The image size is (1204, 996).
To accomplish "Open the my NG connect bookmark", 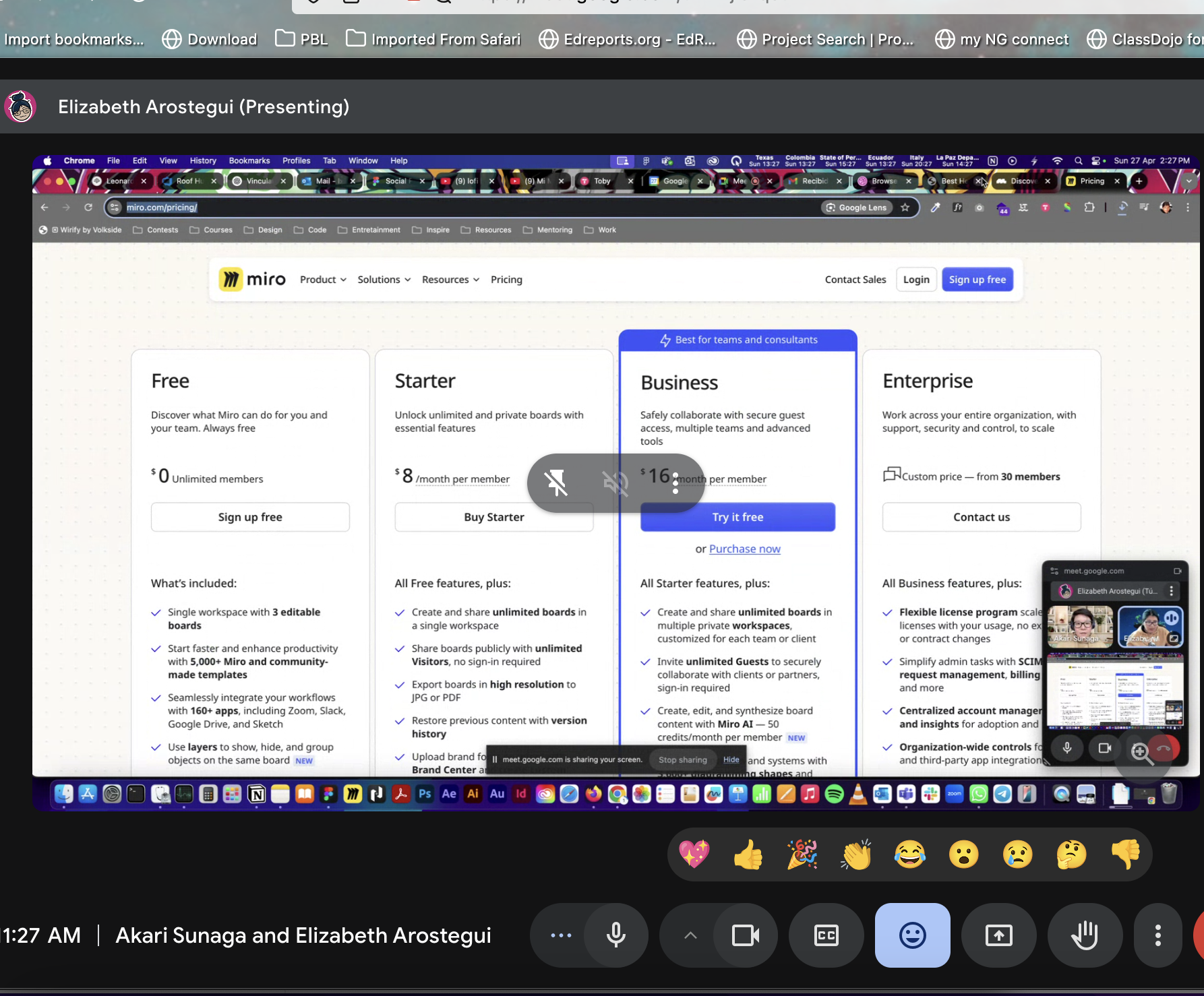I will coord(1002,39).
